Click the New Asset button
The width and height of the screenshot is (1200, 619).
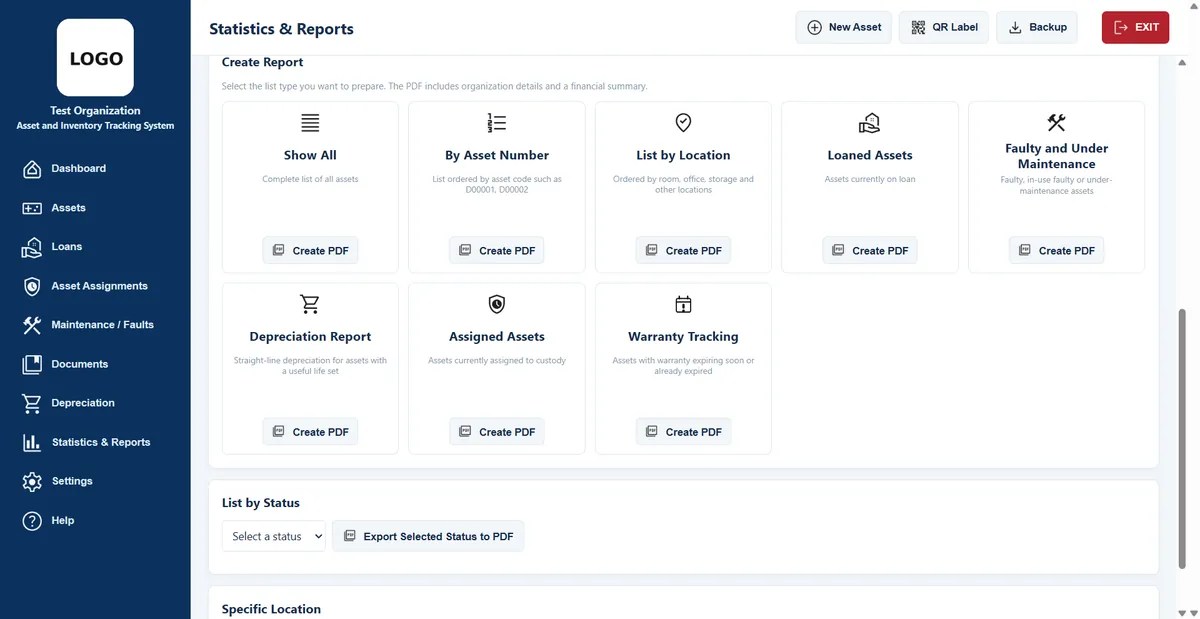[x=844, y=27]
